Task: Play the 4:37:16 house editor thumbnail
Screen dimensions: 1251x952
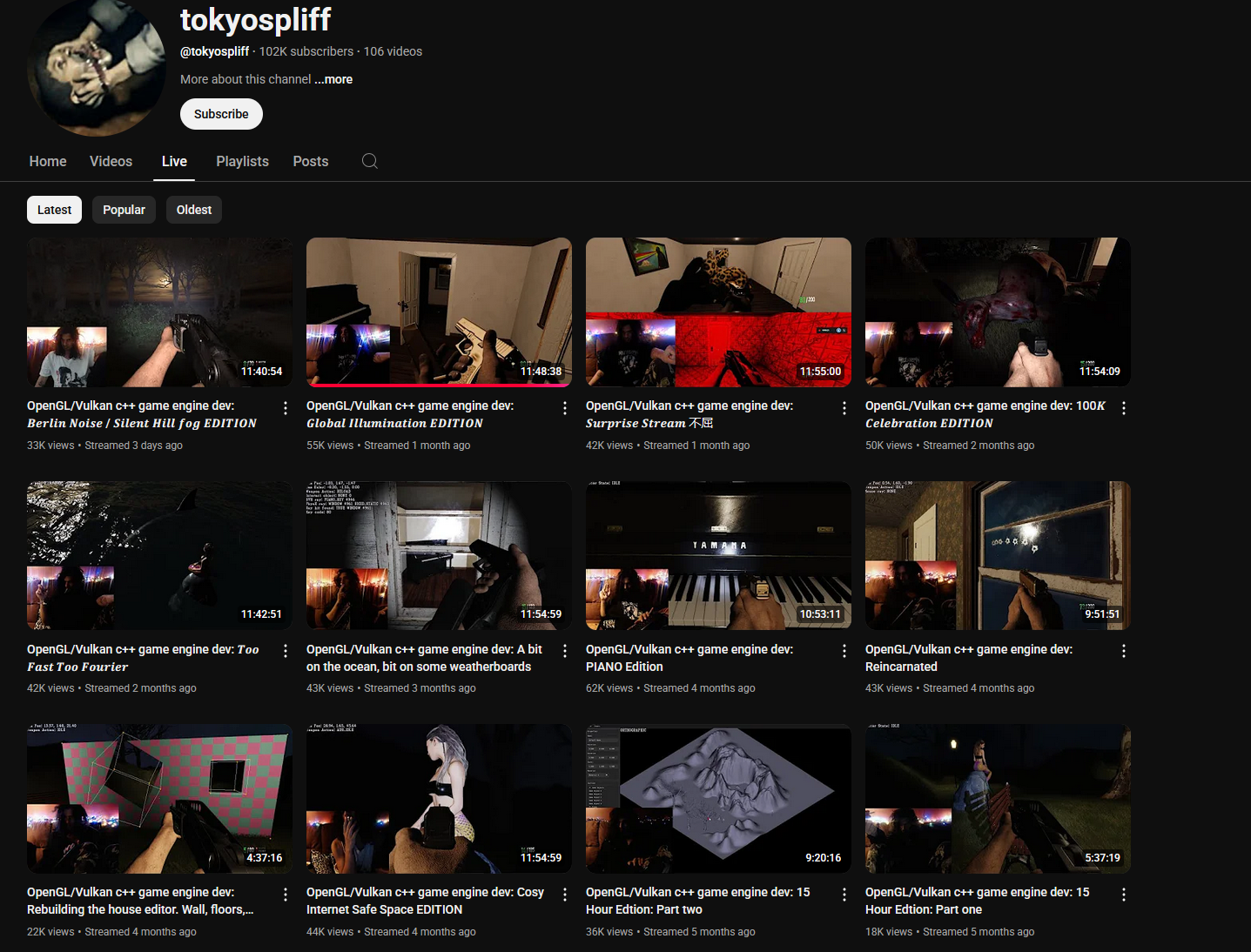Action: [x=159, y=799]
